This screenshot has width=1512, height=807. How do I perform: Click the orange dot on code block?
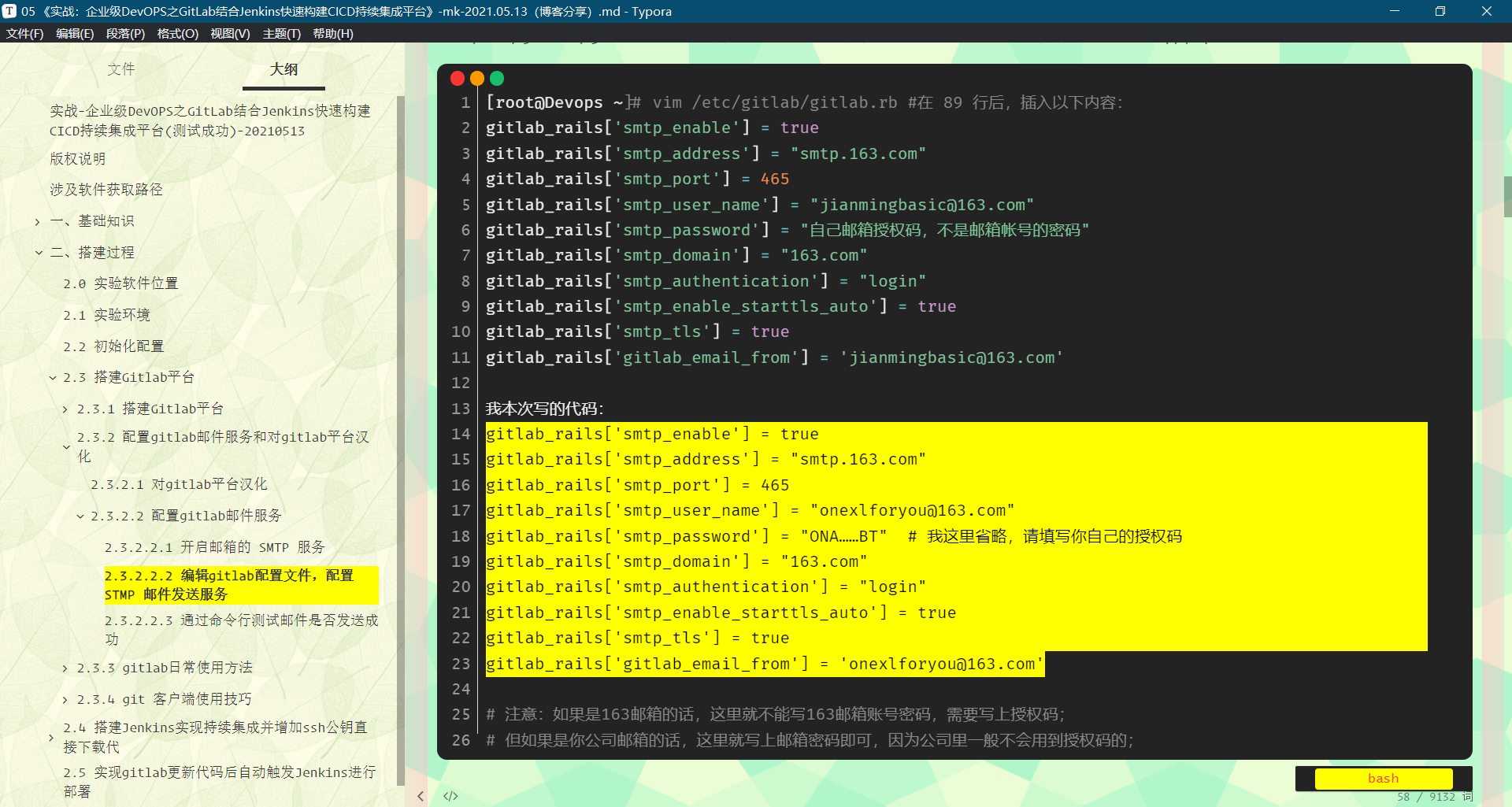point(476,79)
